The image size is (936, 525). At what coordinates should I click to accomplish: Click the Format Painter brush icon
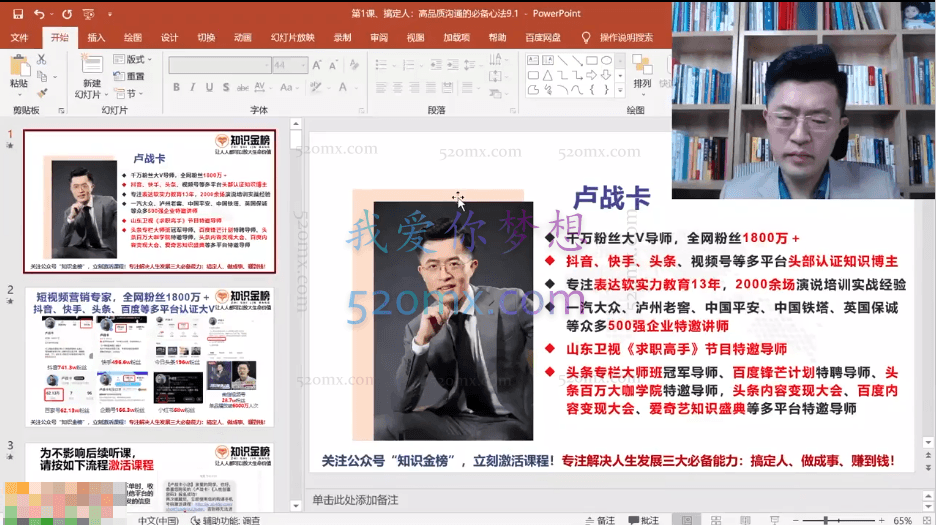pyautogui.click(x=42, y=89)
